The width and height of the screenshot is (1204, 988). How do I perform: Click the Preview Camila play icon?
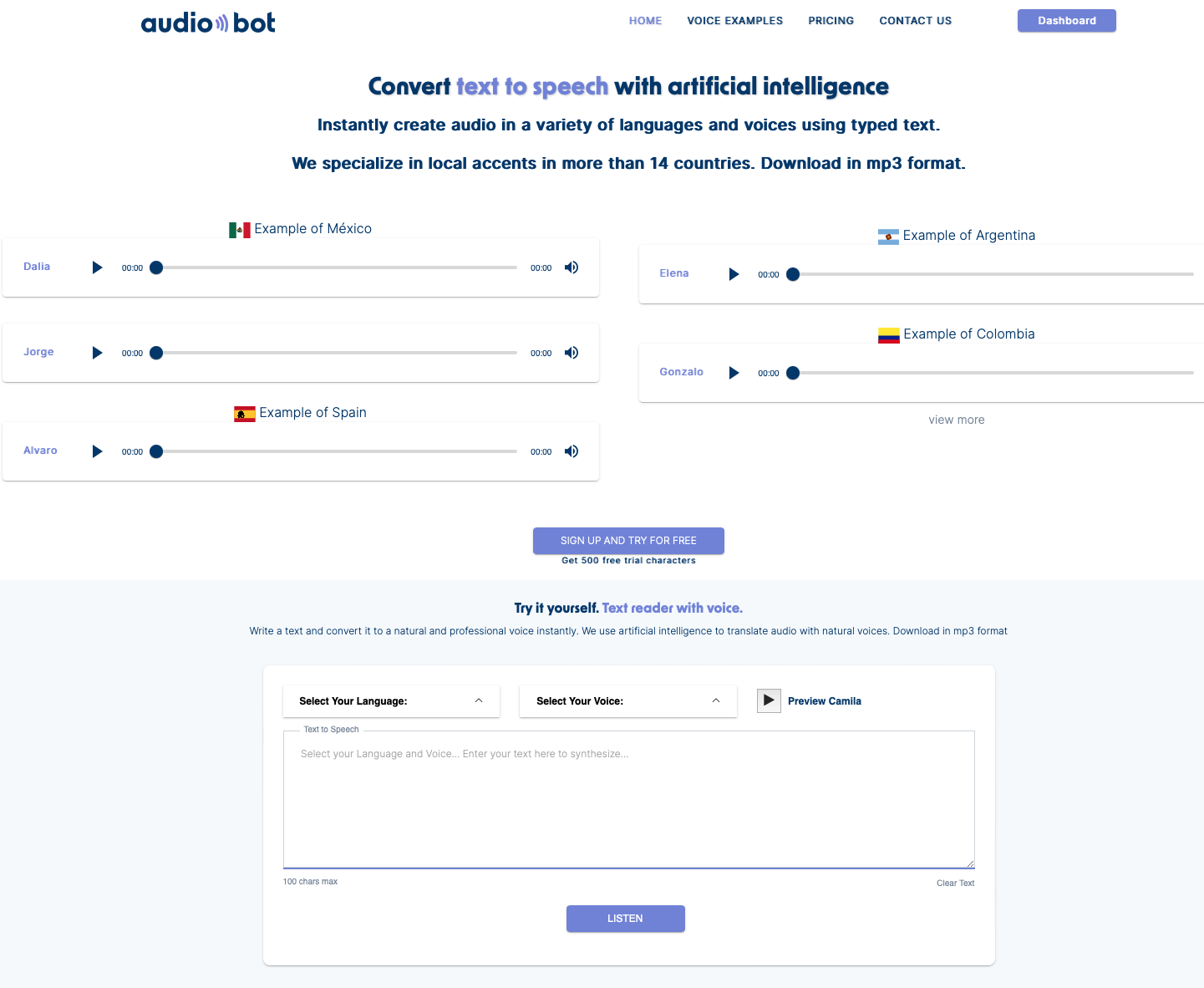pos(768,700)
